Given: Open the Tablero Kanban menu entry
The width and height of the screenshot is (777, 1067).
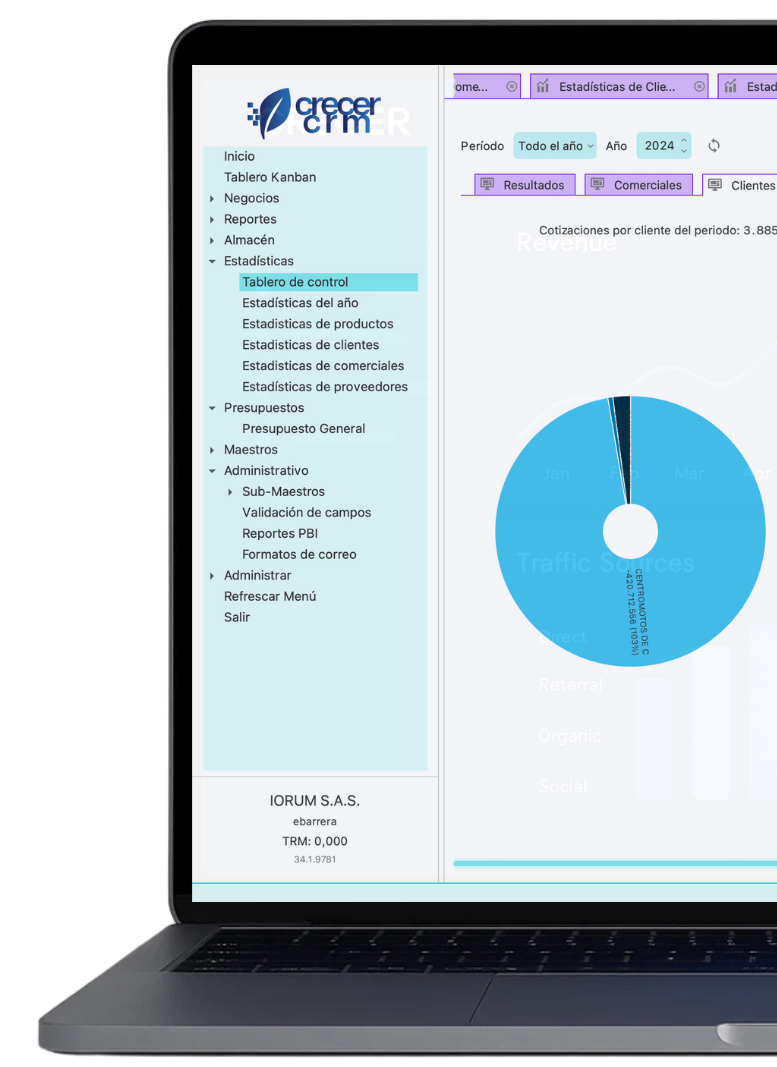Looking at the screenshot, I should [270, 177].
